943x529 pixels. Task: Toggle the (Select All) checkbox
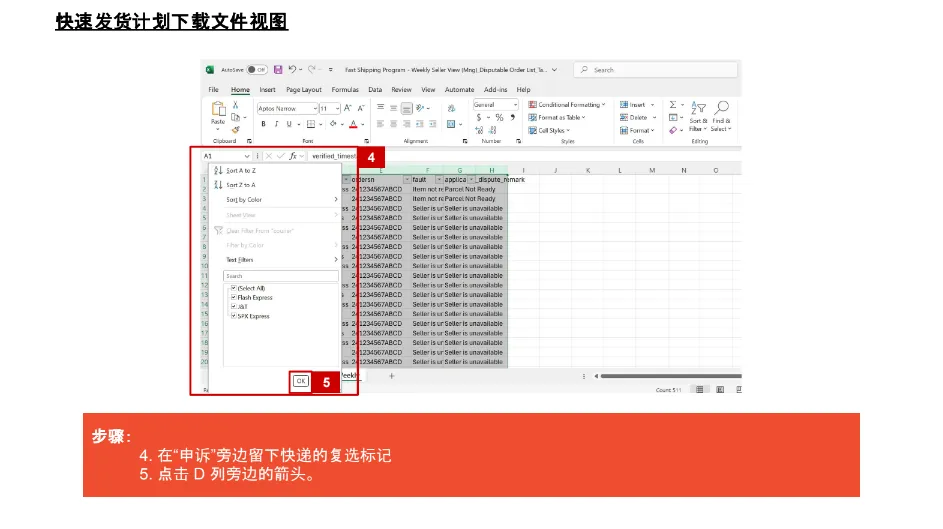(233, 288)
